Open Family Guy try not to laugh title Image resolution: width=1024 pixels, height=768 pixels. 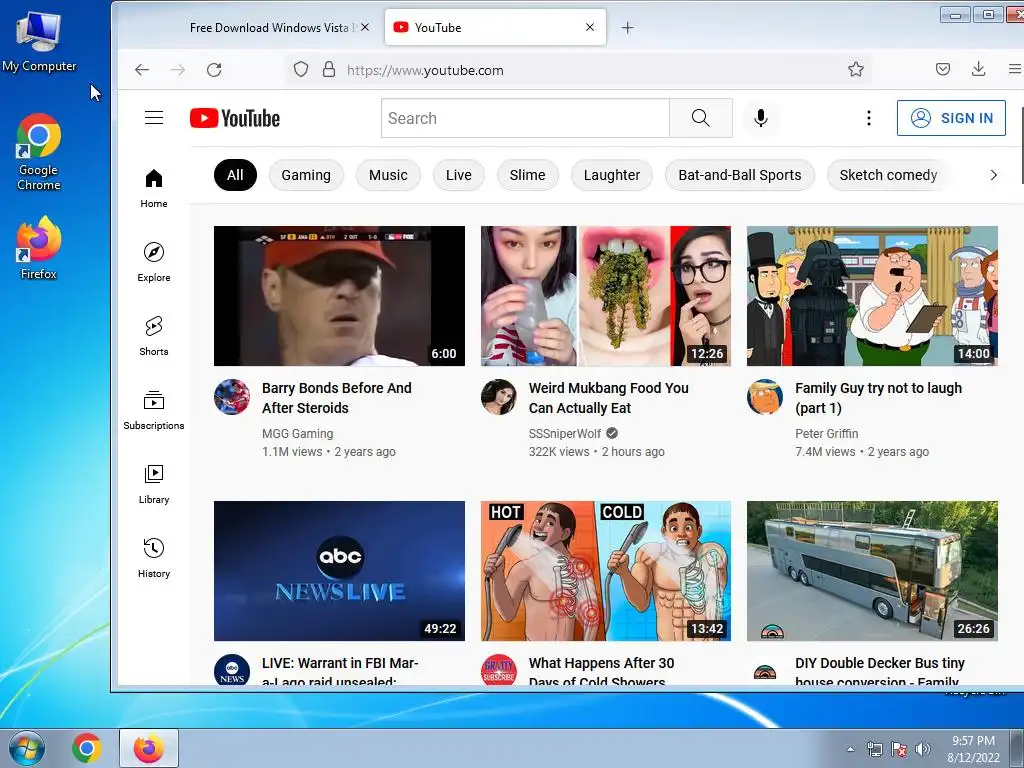878,398
